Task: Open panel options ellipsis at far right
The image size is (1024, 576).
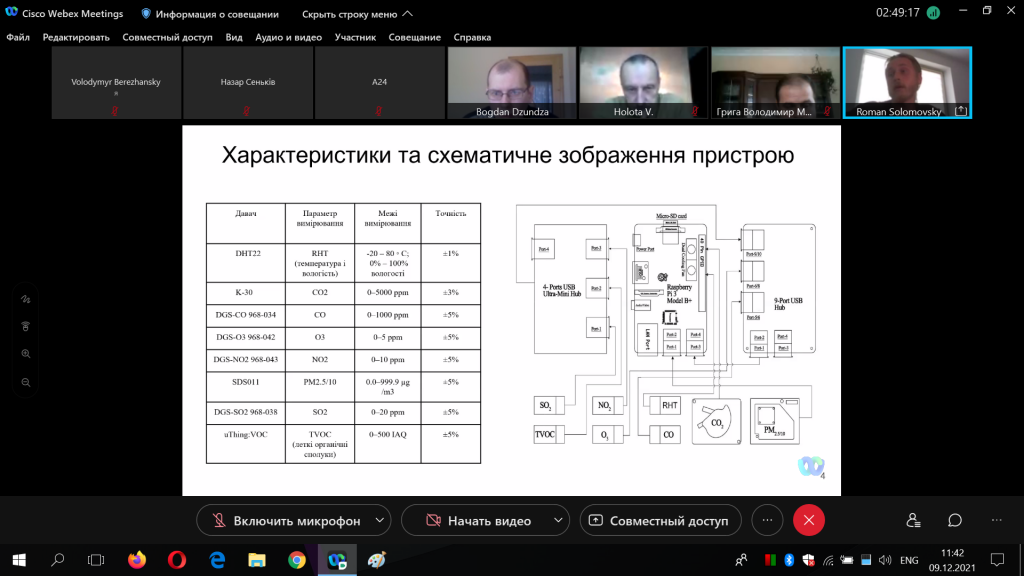Action: 997,520
